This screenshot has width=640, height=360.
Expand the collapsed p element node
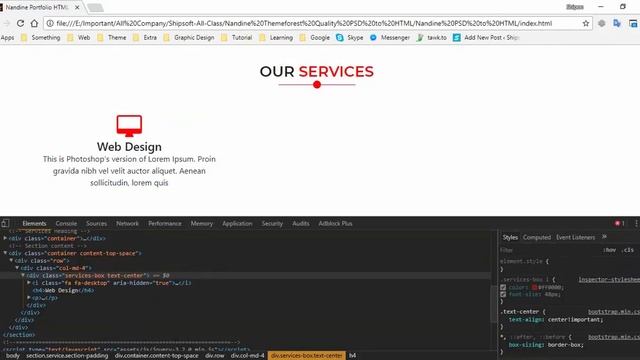click(x=29, y=298)
